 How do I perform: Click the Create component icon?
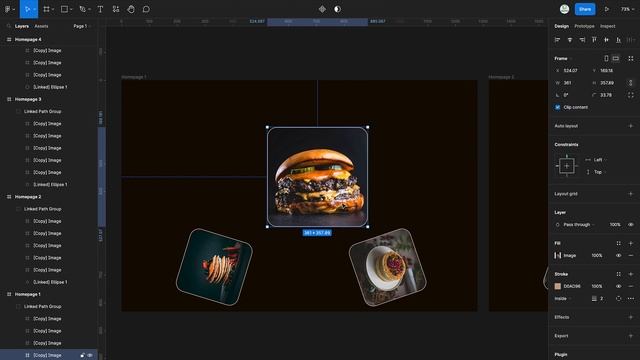click(322, 9)
